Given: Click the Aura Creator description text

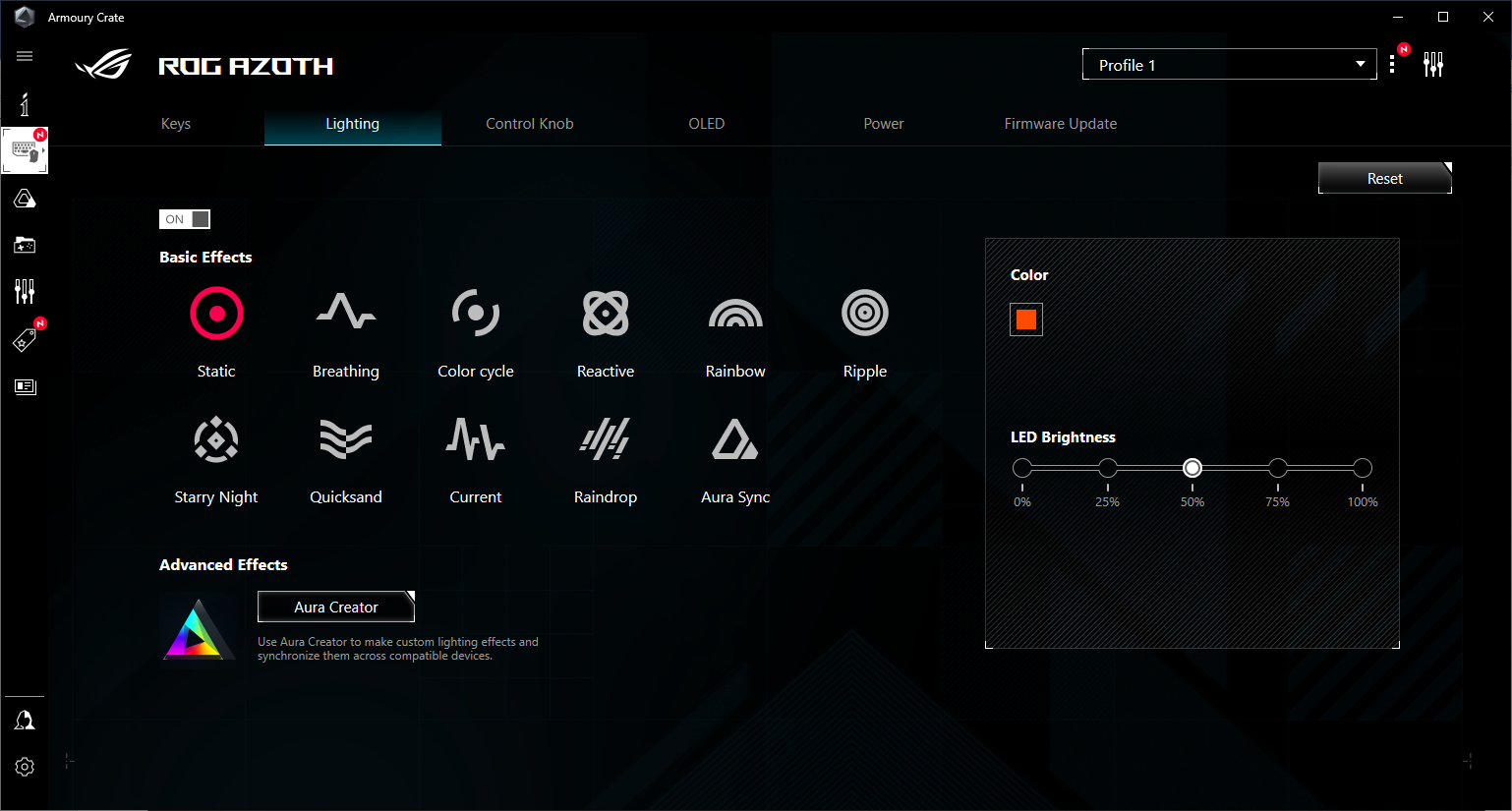Looking at the screenshot, I should (x=398, y=649).
